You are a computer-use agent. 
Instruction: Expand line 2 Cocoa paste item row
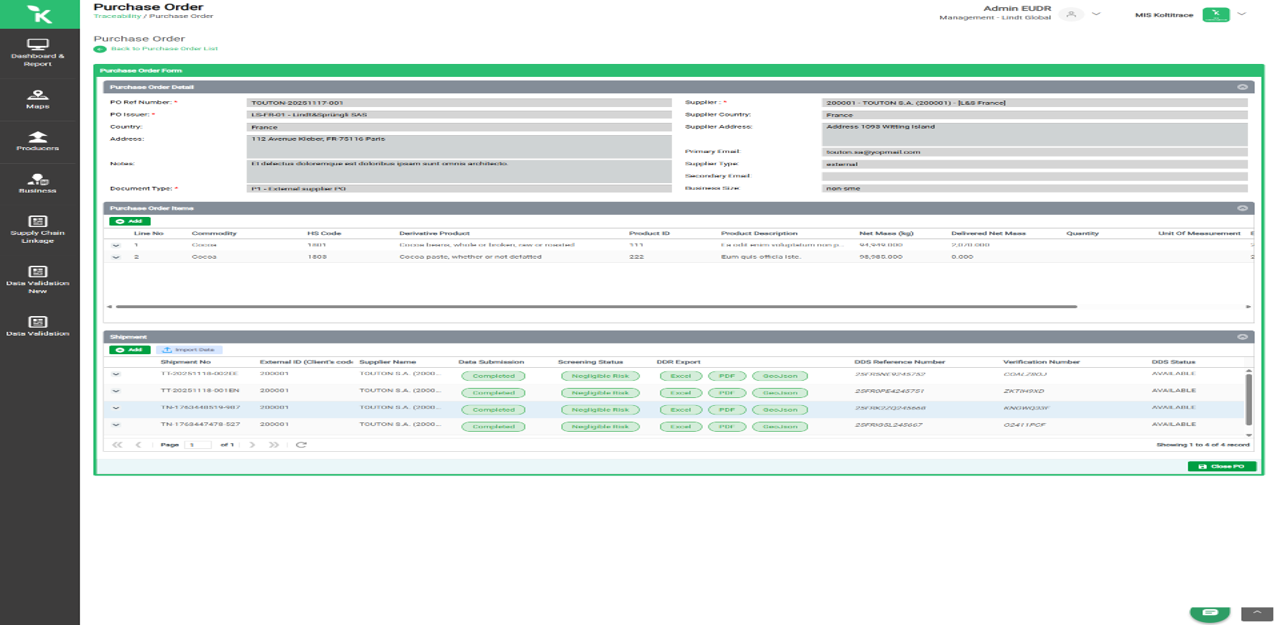tap(116, 257)
